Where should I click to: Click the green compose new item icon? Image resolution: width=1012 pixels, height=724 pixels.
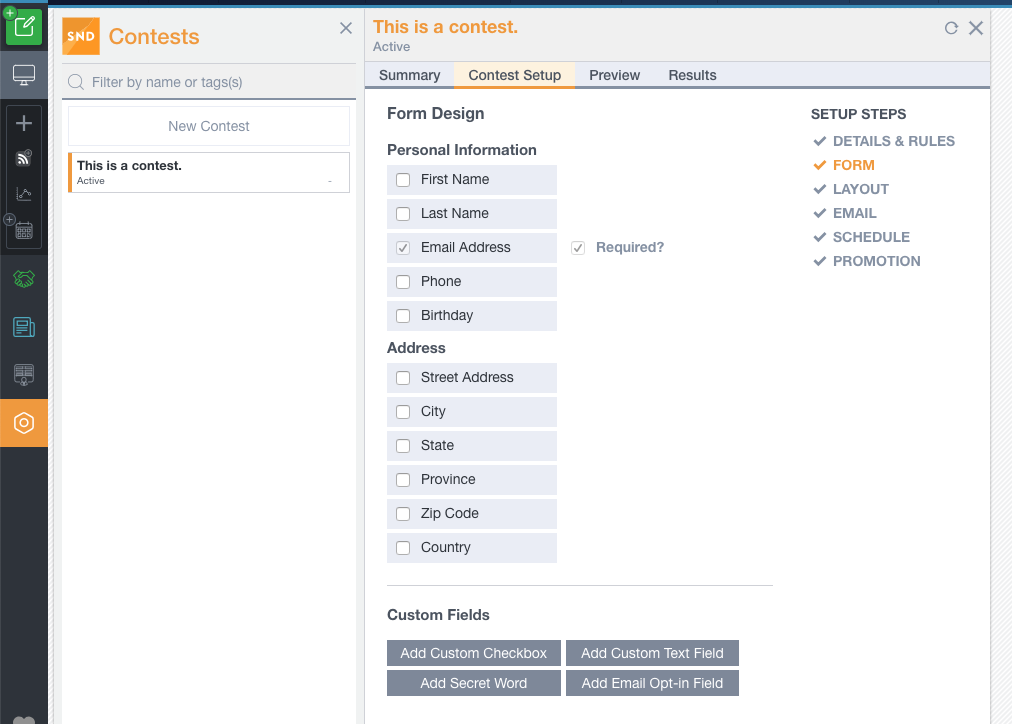(x=24, y=27)
